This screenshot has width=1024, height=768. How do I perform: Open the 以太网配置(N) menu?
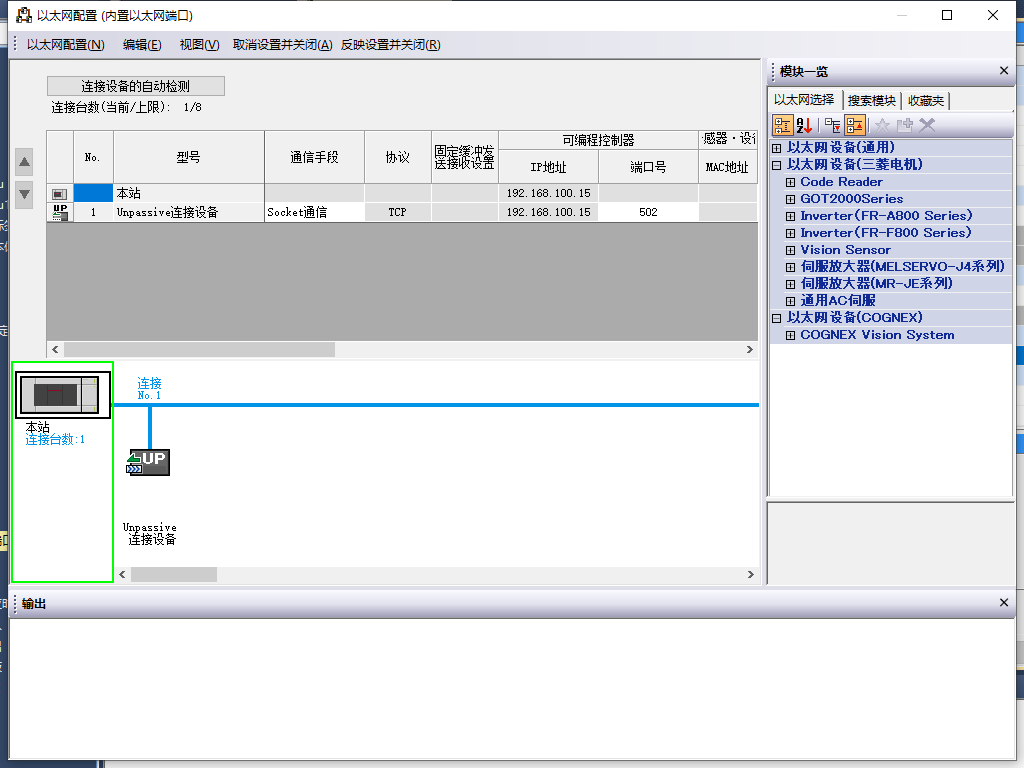click(x=65, y=44)
